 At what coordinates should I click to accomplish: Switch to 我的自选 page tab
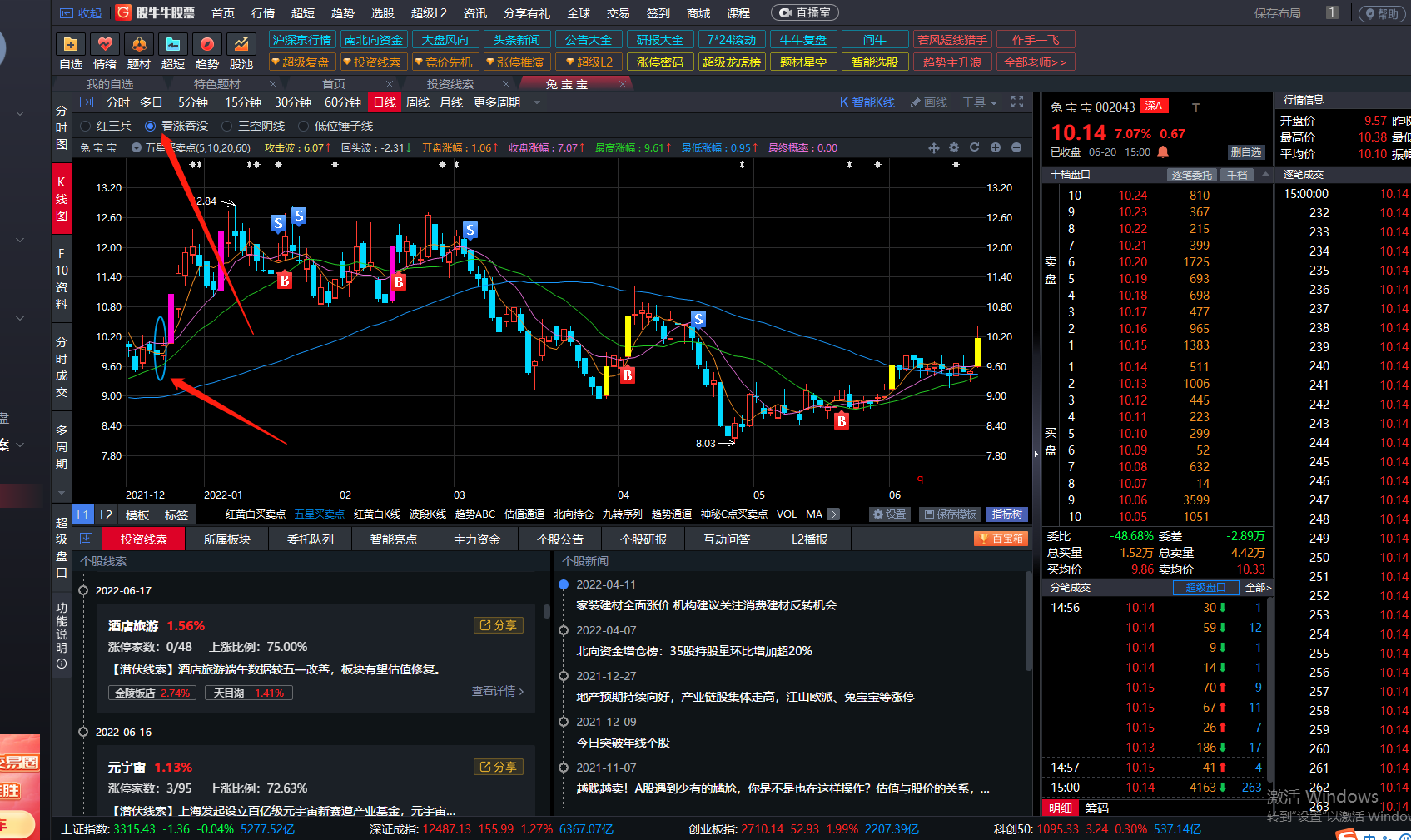(x=110, y=84)
